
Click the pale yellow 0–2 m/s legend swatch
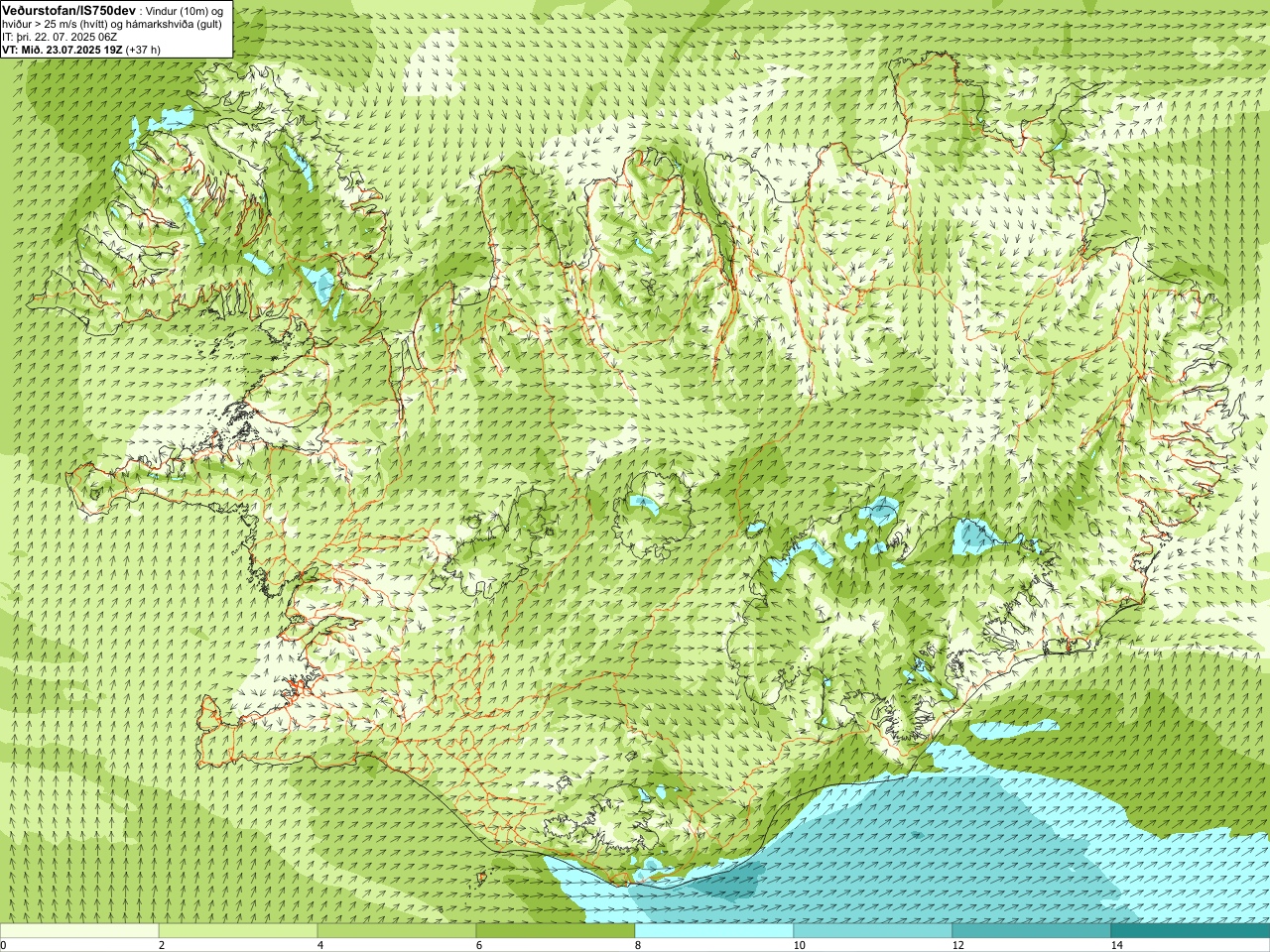coord(79,931)
